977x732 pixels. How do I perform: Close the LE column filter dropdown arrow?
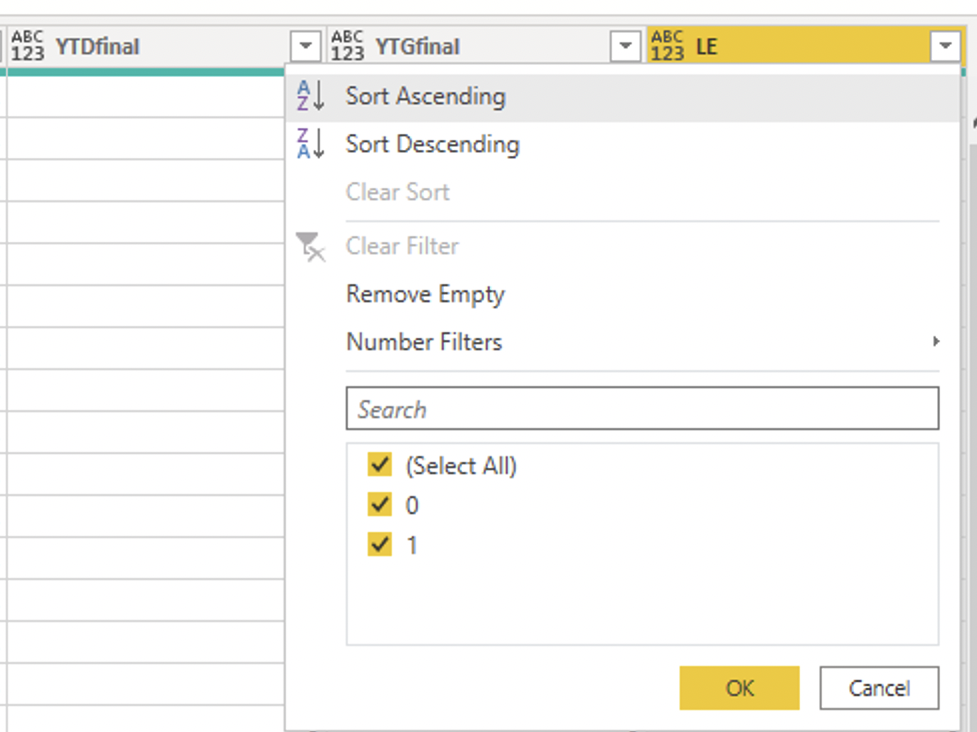945,45
